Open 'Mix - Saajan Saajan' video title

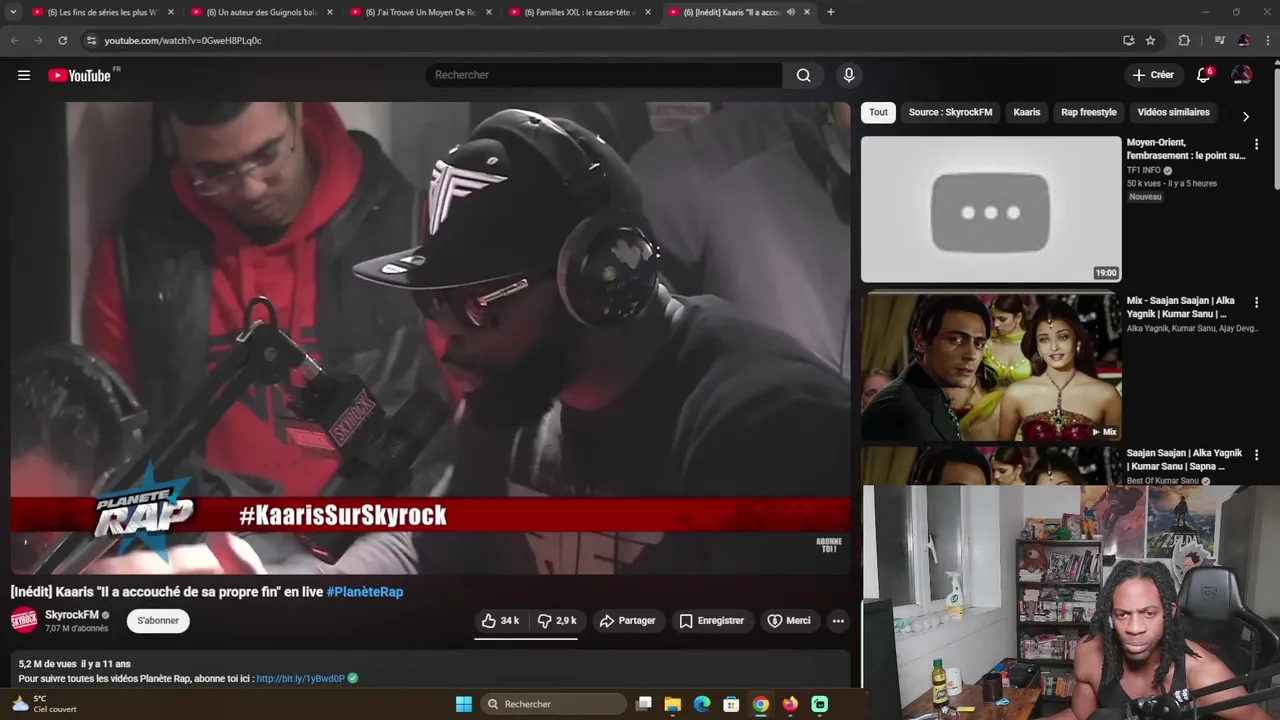(1181, 307)
